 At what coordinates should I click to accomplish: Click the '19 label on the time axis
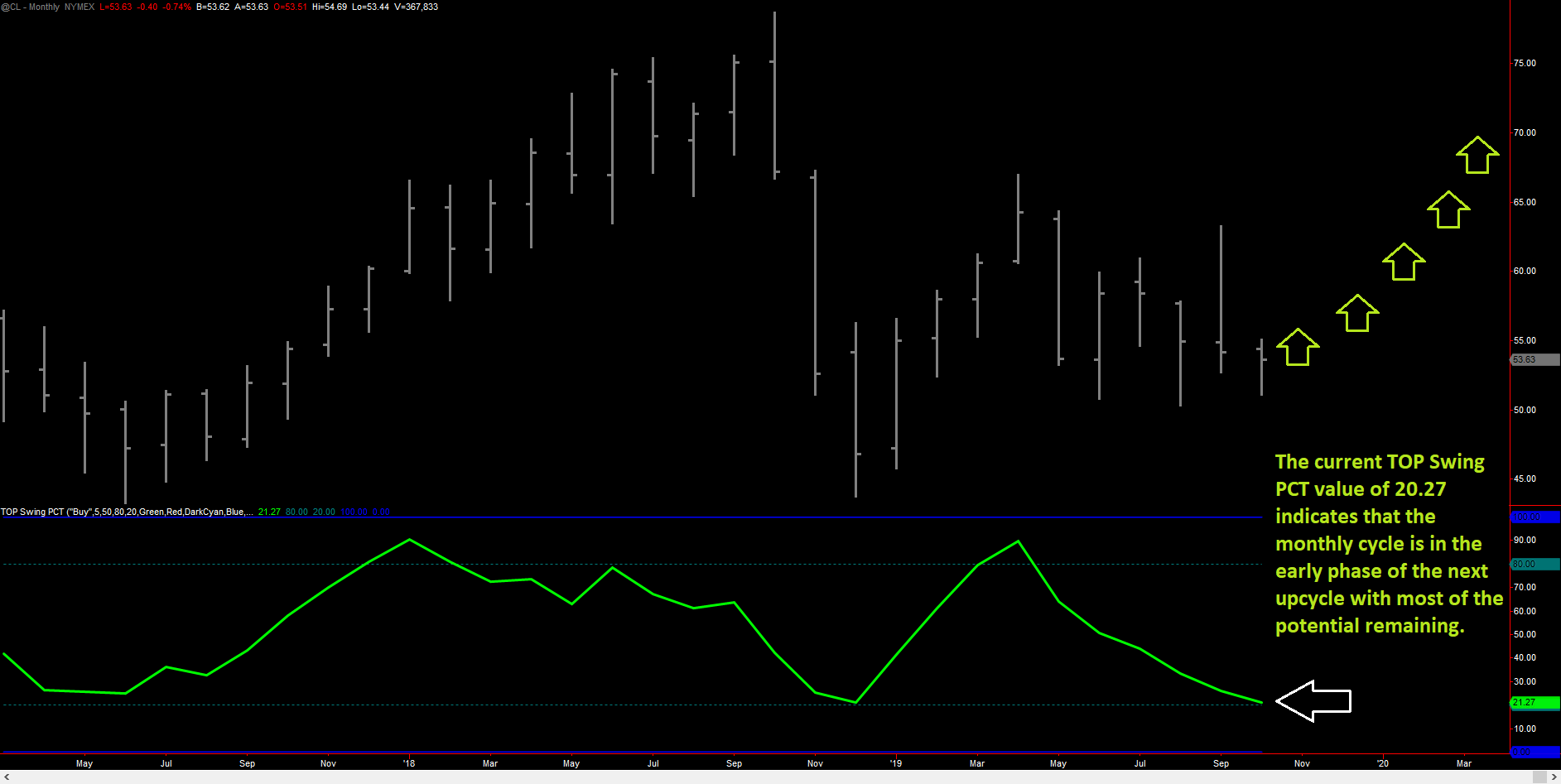click(895, 762)
